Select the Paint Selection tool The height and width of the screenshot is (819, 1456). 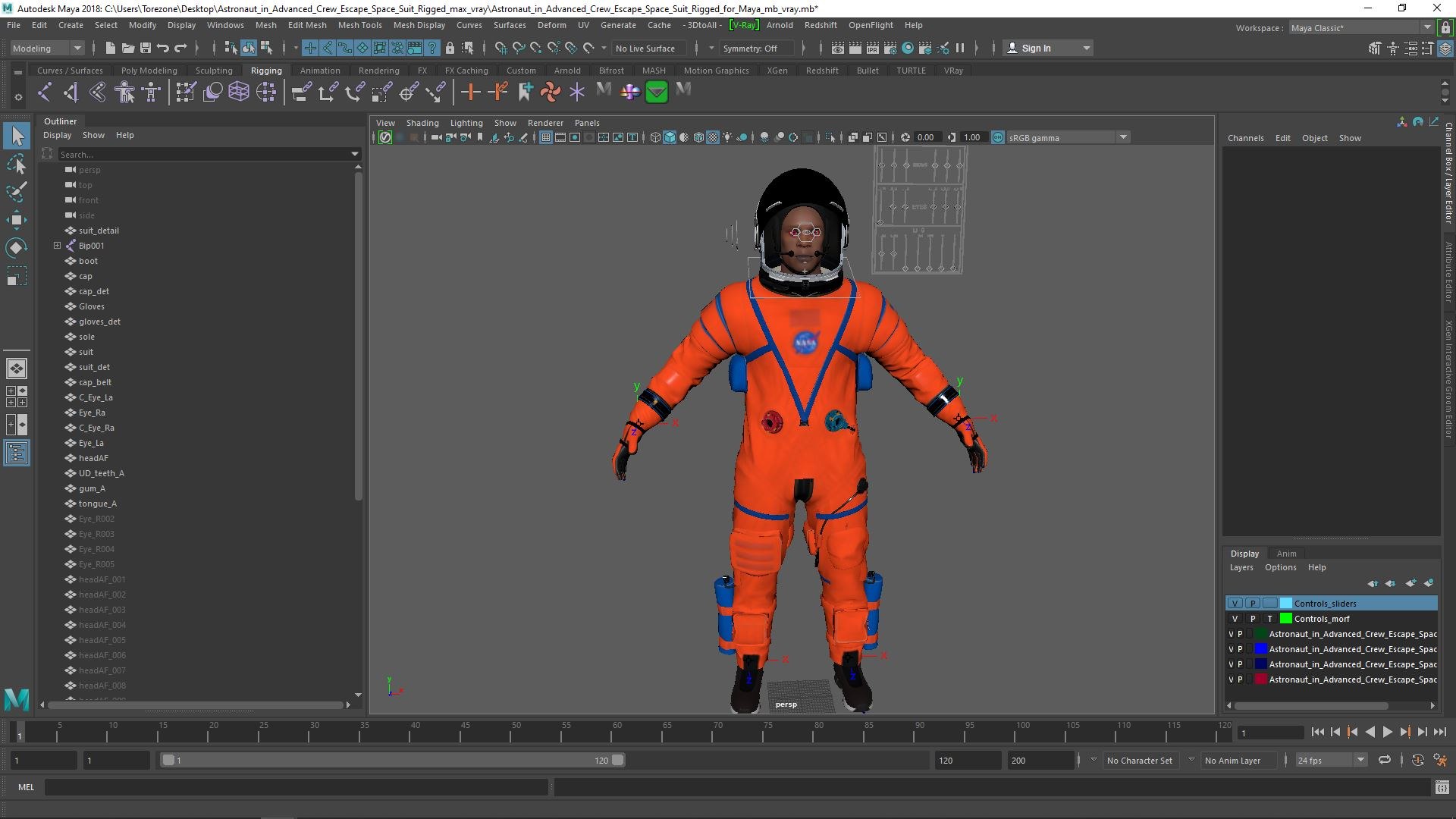click(17, 191)
